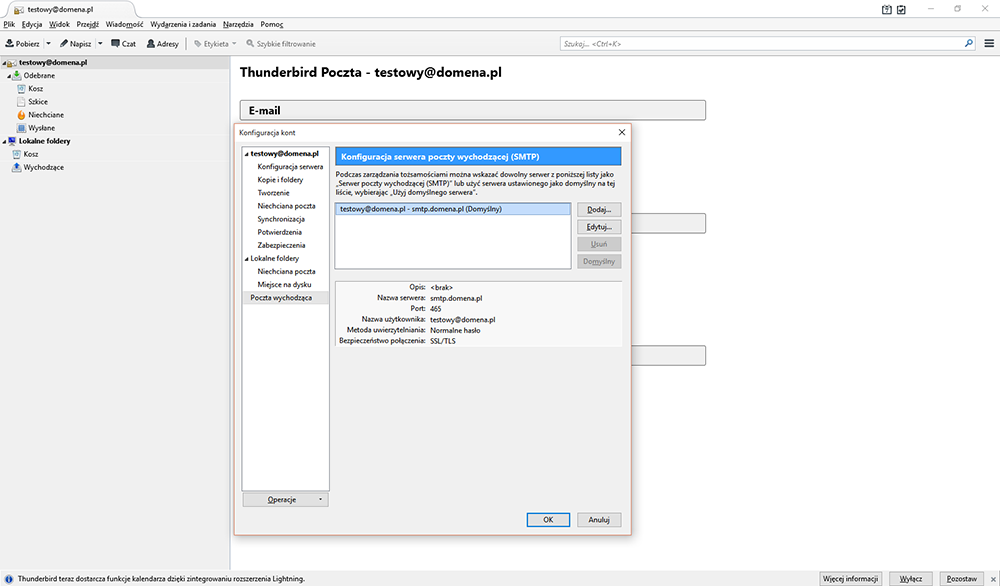Open Miejsce na dysku settings

284,284
